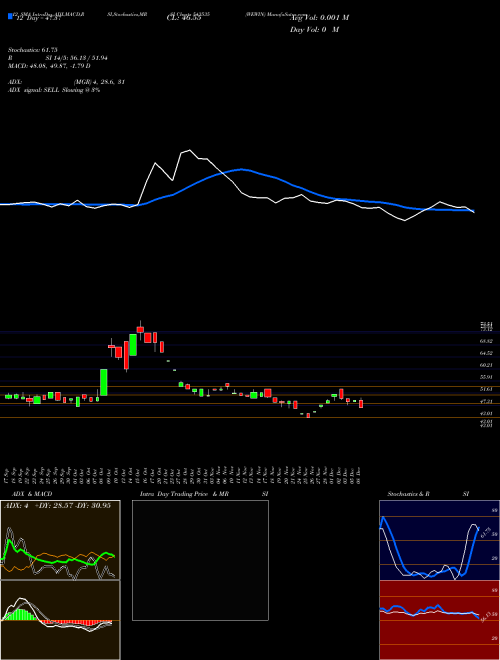Screen dimensions: 500x660
Task: Click the 'ADX signal: SELL' text
Action: pos(34,90)
